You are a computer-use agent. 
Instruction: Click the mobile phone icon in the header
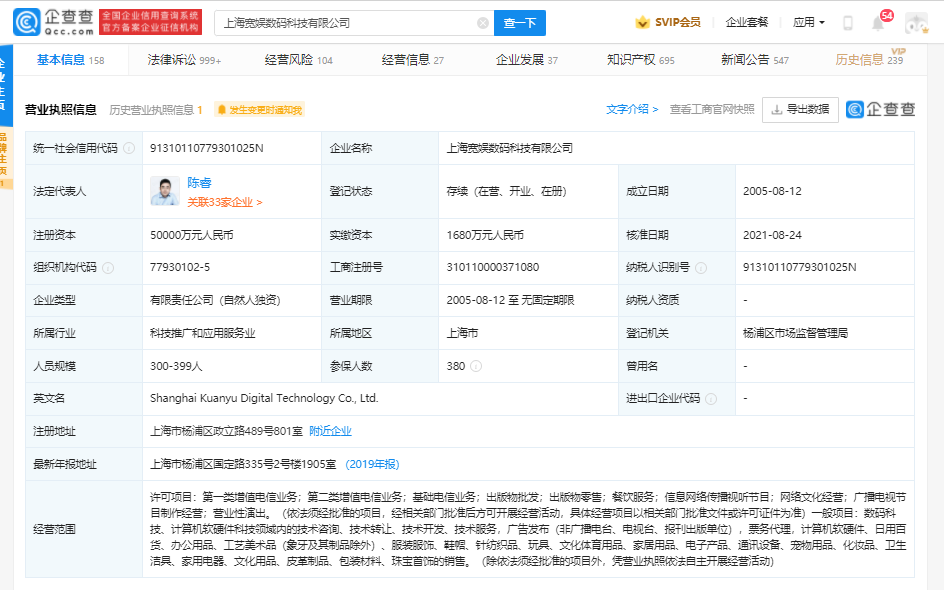click(848, 23)
